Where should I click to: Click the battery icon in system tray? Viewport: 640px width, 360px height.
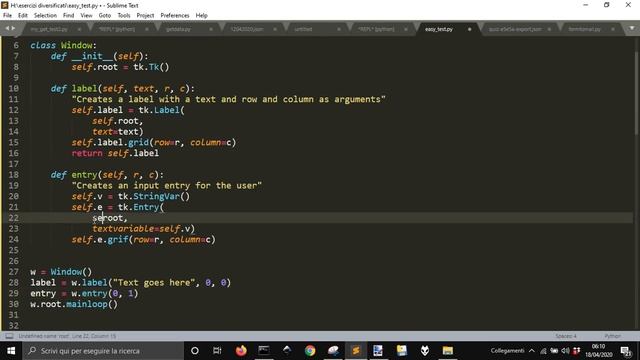point(554,351)
